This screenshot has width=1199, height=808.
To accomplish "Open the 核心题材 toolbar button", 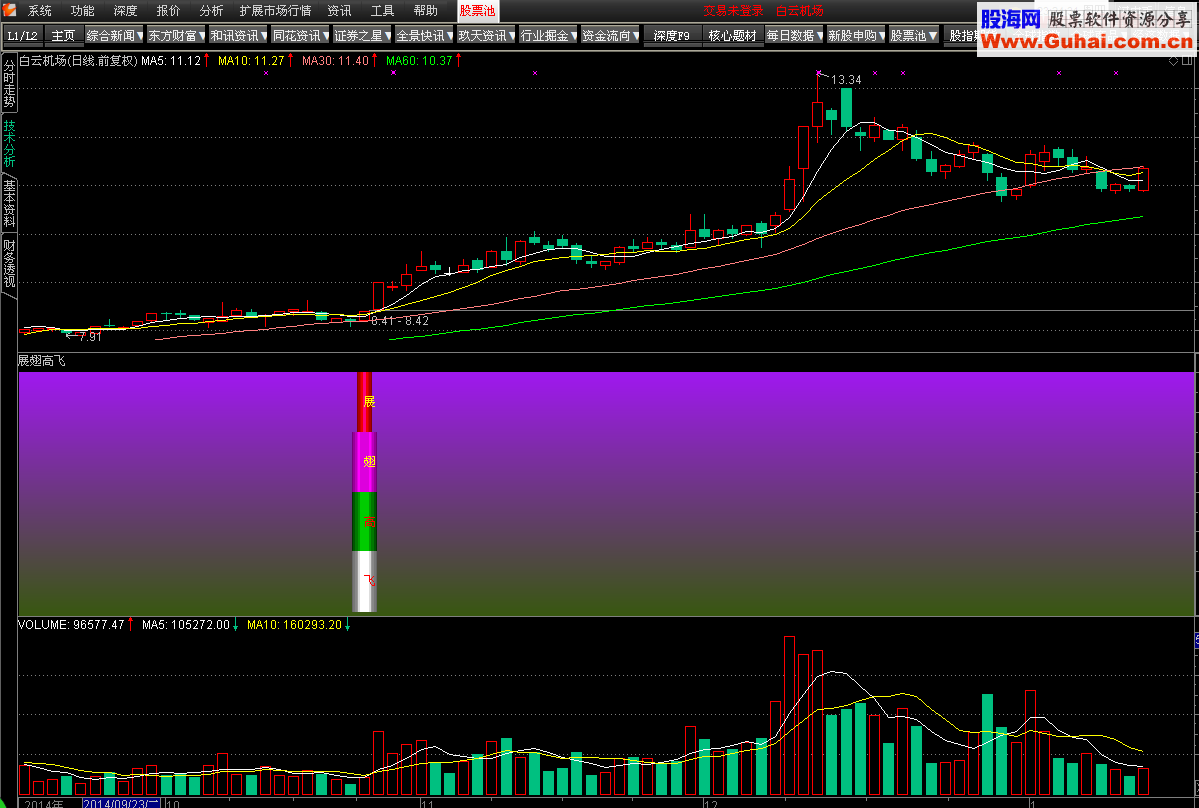I will (x=733, y=35).
